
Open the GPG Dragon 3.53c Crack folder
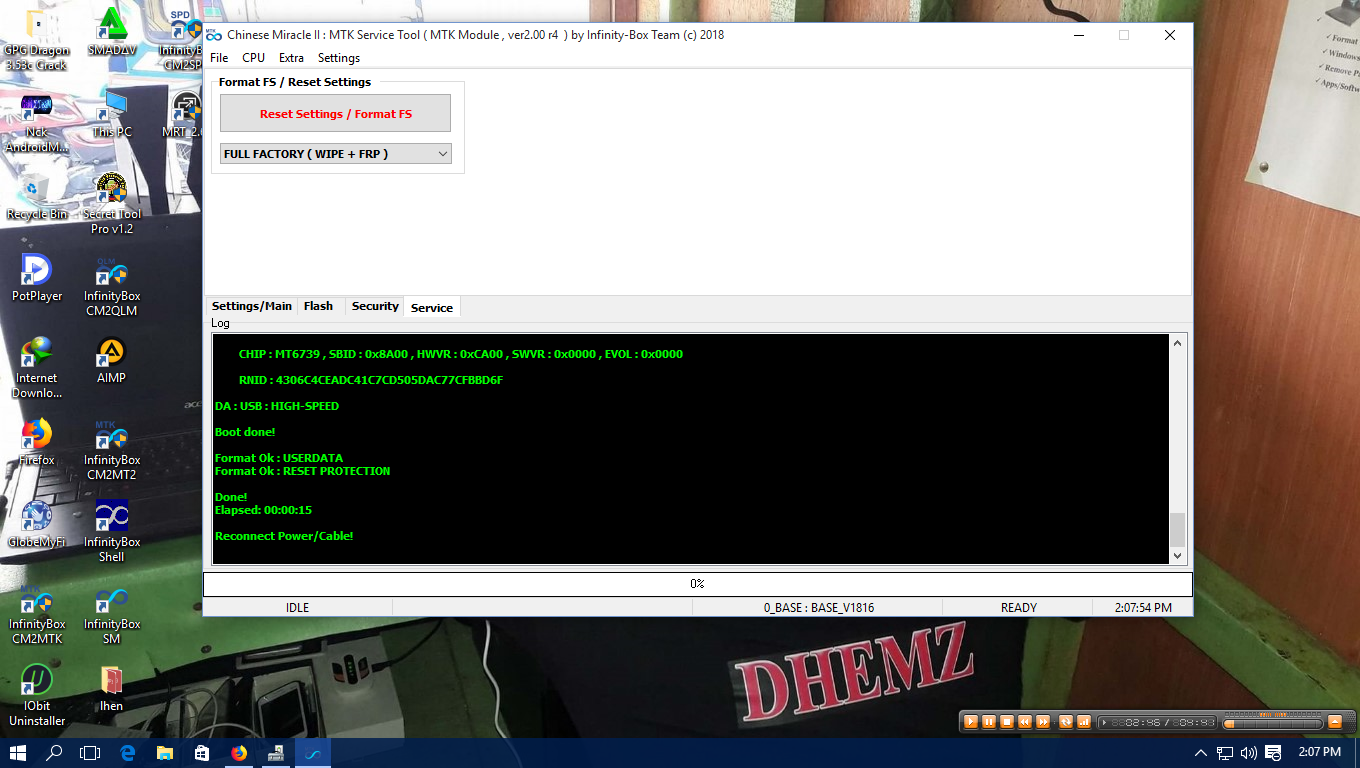pos(37,40)
